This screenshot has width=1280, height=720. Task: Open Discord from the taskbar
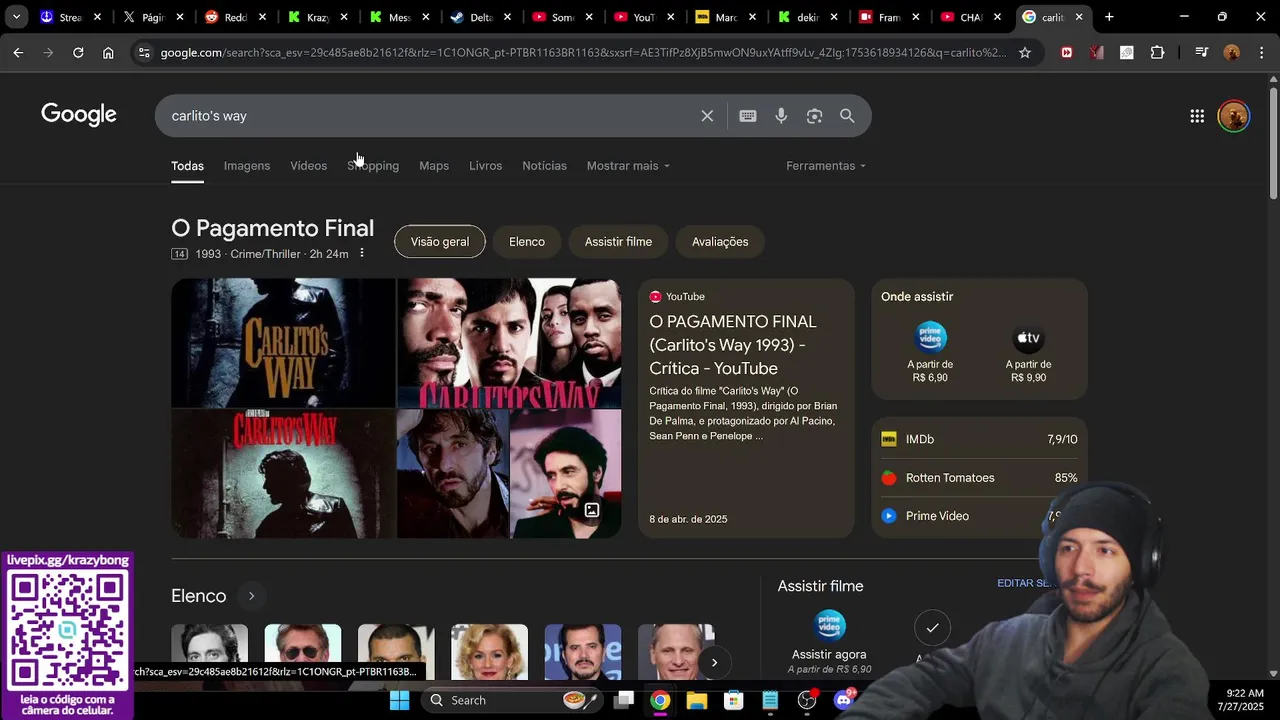point(844,700)
